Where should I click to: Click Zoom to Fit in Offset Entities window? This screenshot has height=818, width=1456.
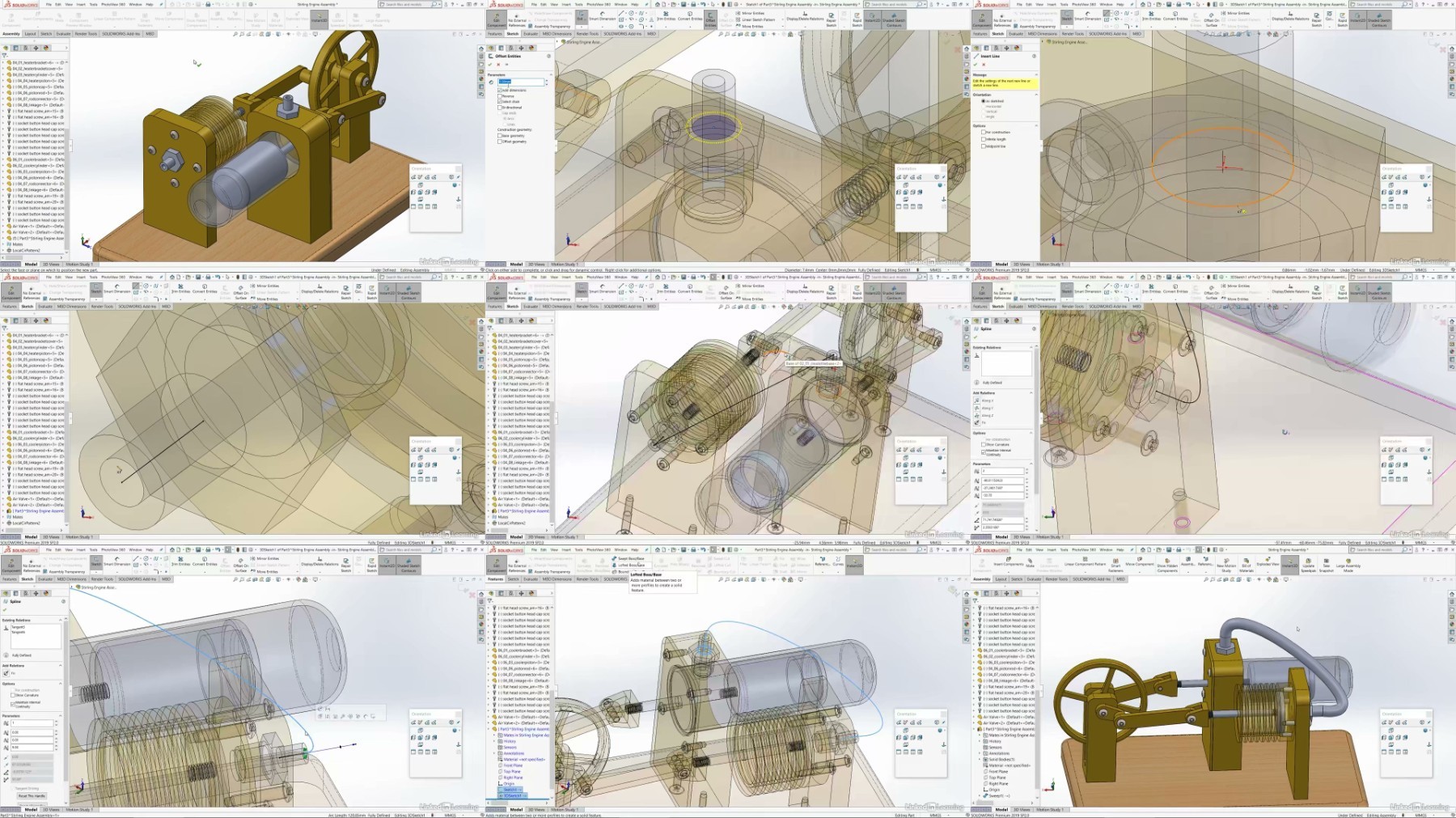point(720,34)
